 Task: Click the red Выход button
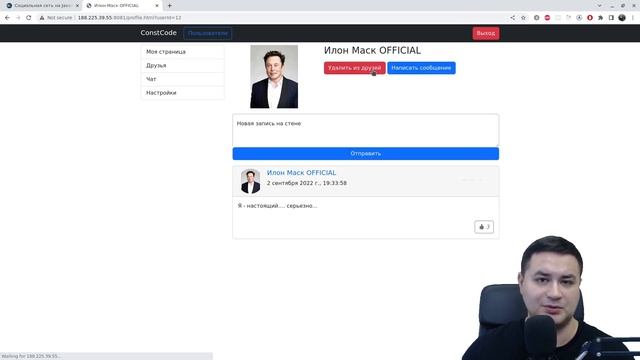pos(486,33)
